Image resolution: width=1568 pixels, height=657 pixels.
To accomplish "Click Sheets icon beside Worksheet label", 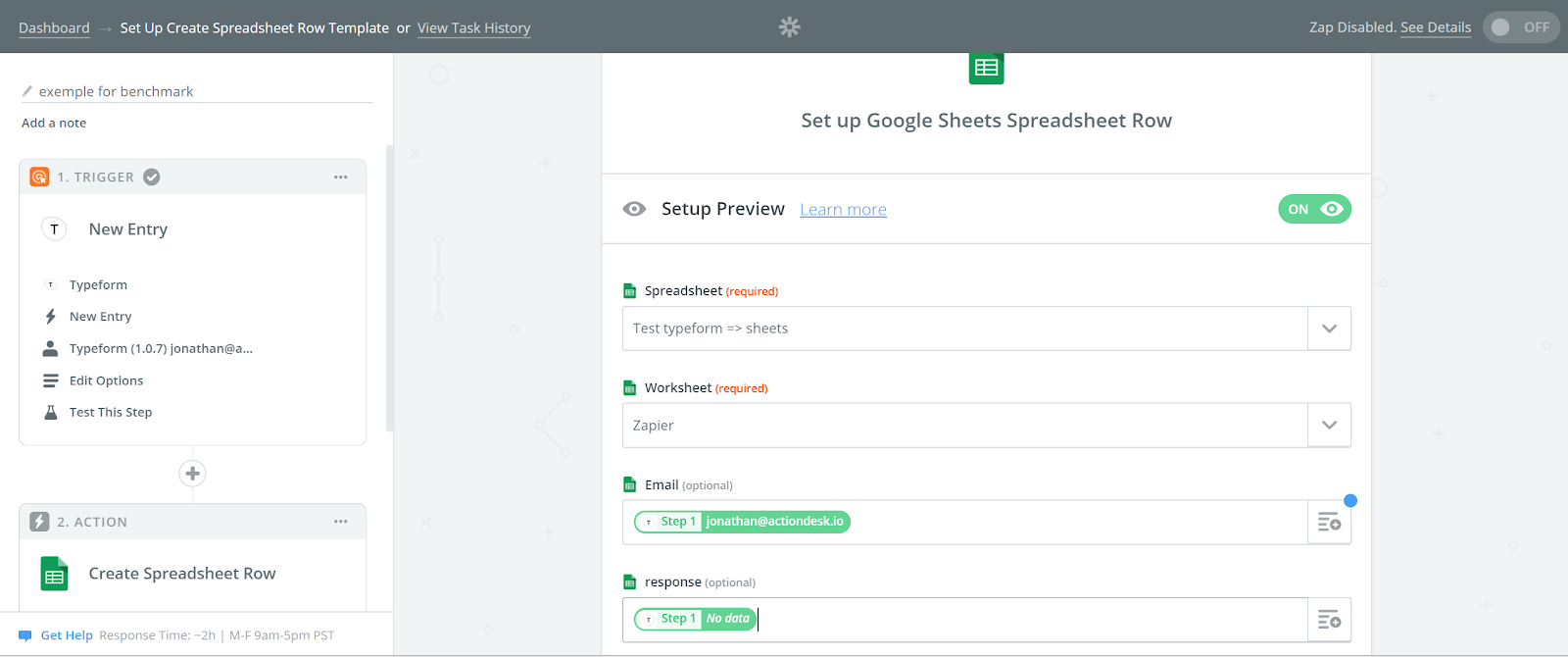I will tap(630, 388).
